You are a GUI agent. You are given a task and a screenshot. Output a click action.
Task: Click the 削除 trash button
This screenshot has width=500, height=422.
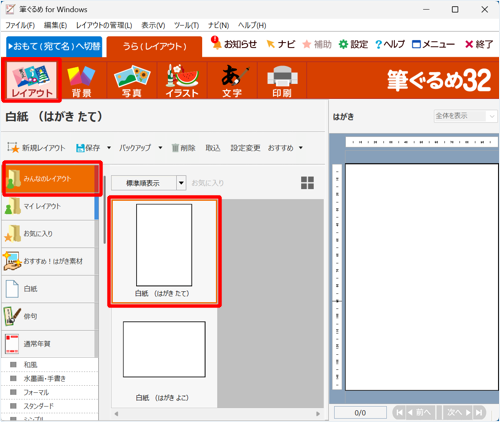point(183,148)
